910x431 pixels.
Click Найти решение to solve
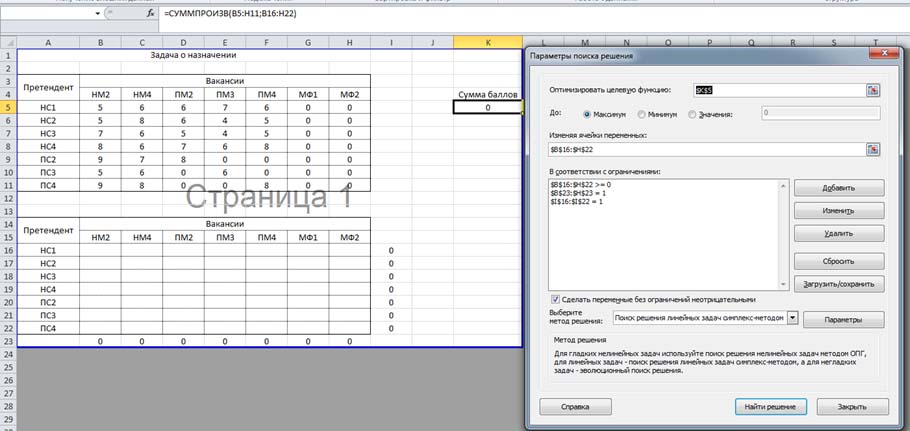click(x=771, y=407)
